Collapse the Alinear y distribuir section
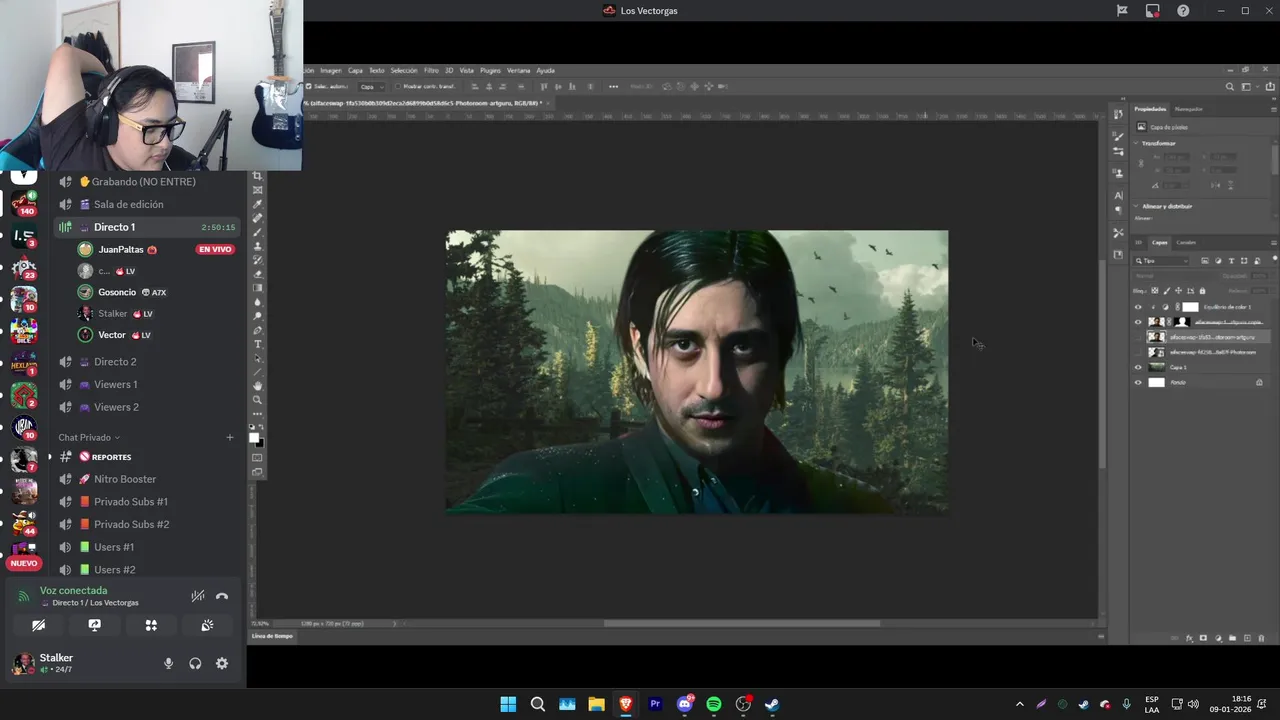 [x=1137, y=206]
